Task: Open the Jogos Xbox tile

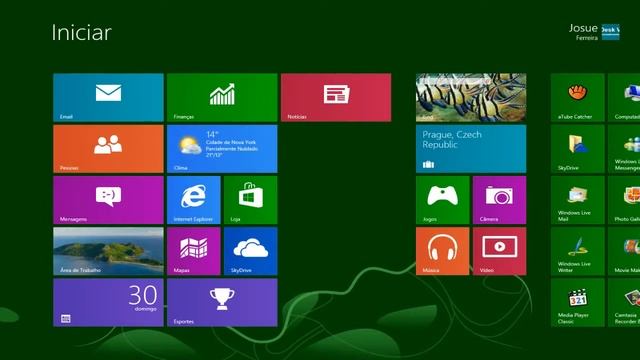Action: [x=442, y=200]
